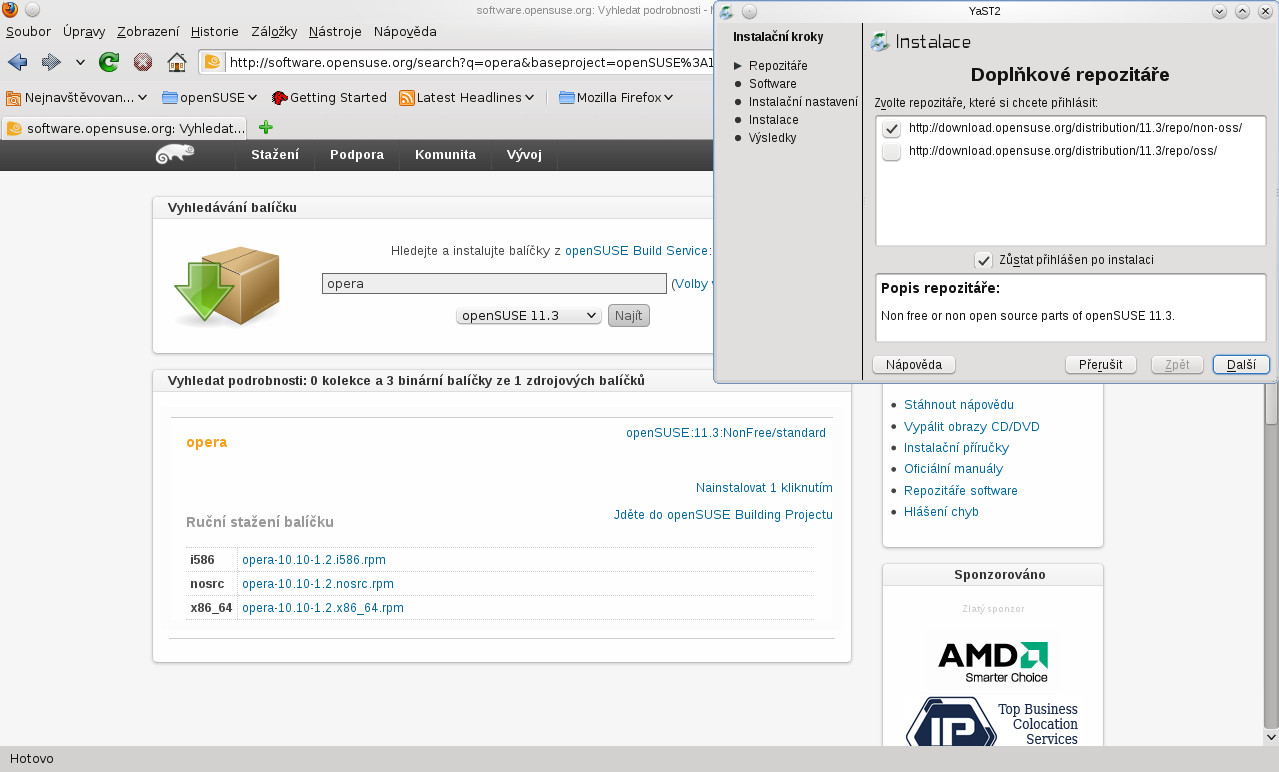This screenshot has height=772, width=1279.
Task: Open the Nápověda menu
Action: (x=405, y=31)
